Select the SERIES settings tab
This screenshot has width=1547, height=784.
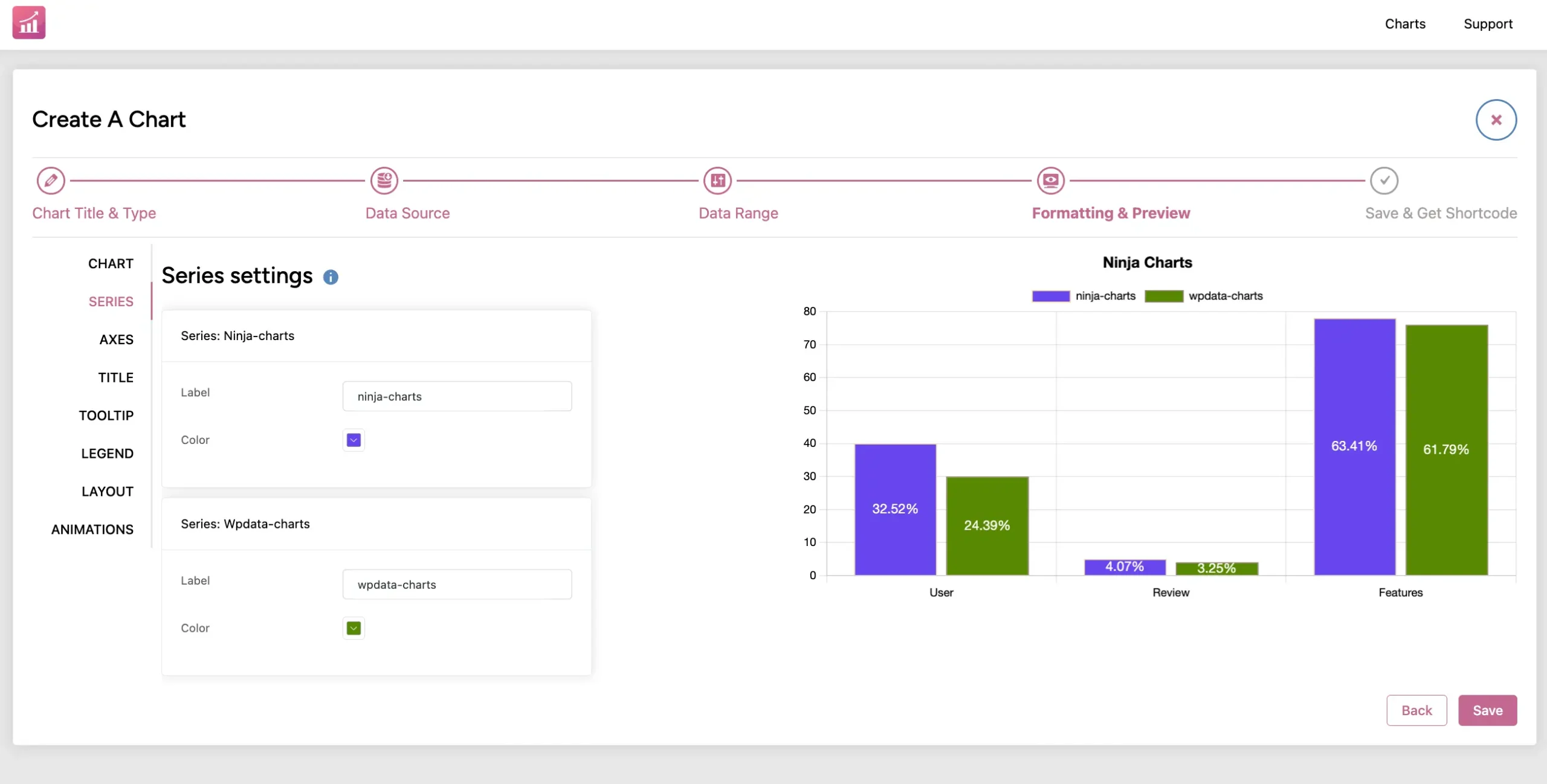click(x=111, y=301)
